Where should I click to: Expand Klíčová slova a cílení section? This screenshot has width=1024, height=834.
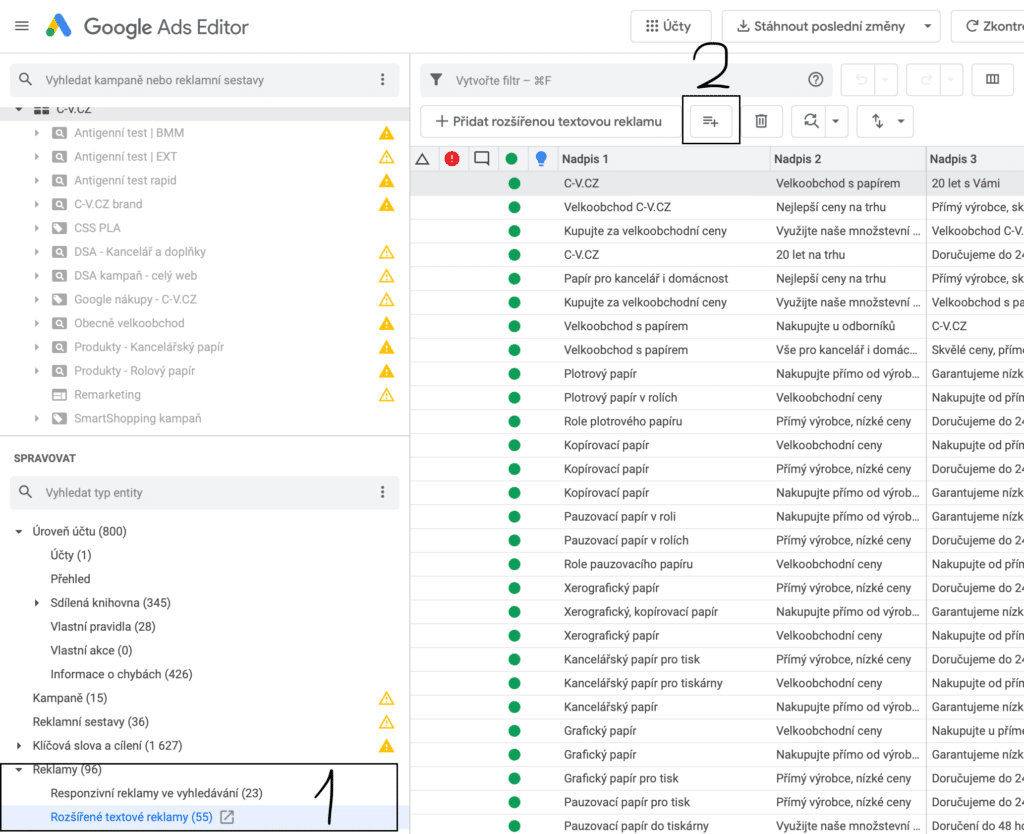click(19, 746)
